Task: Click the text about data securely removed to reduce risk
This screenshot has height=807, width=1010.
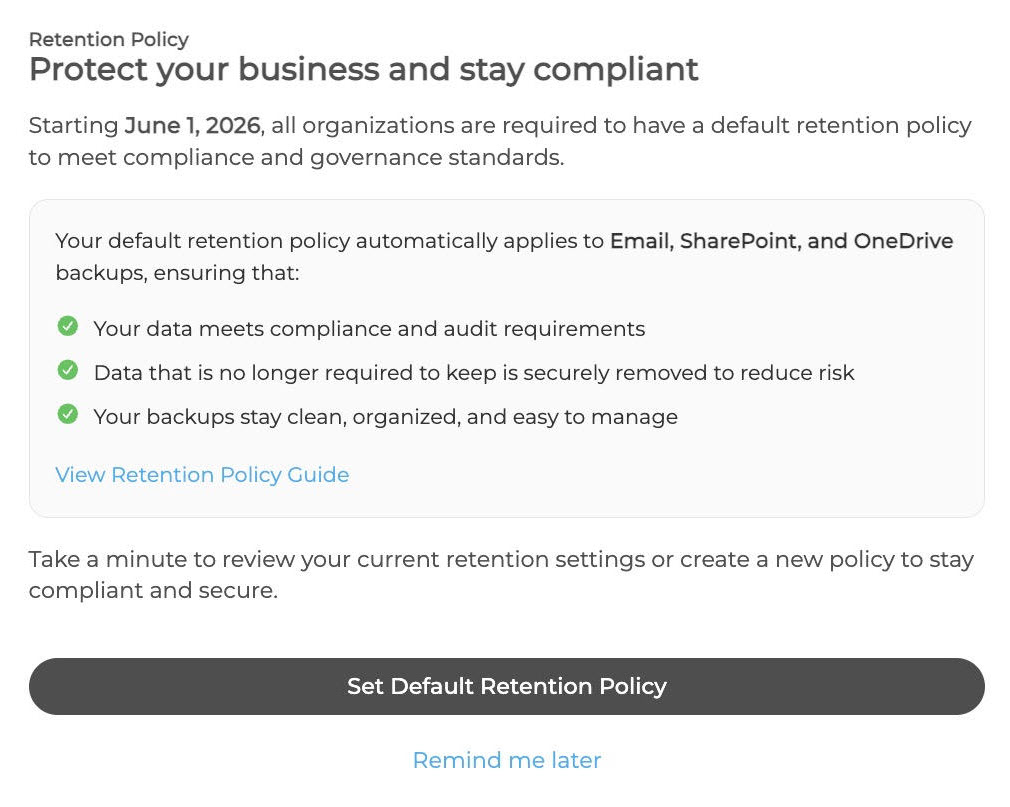Action: coord(474,373)
